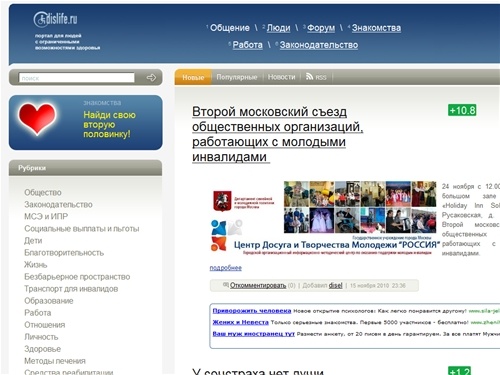Select Образование category

click(49, 301)
